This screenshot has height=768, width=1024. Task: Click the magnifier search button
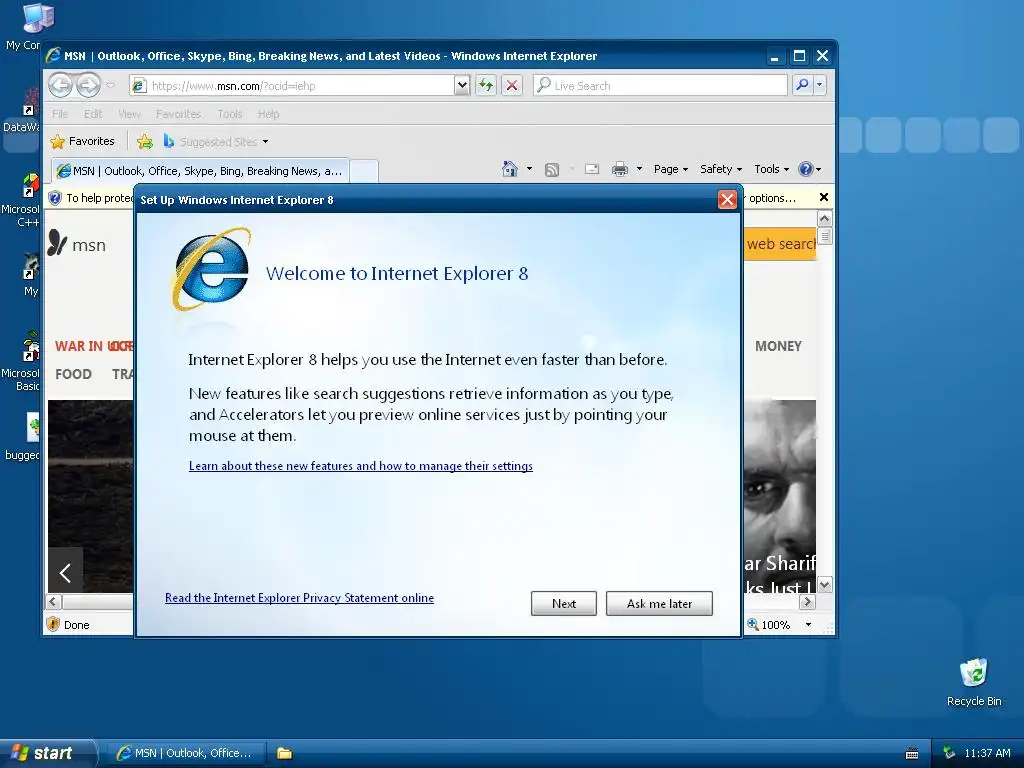coord(802,85)
